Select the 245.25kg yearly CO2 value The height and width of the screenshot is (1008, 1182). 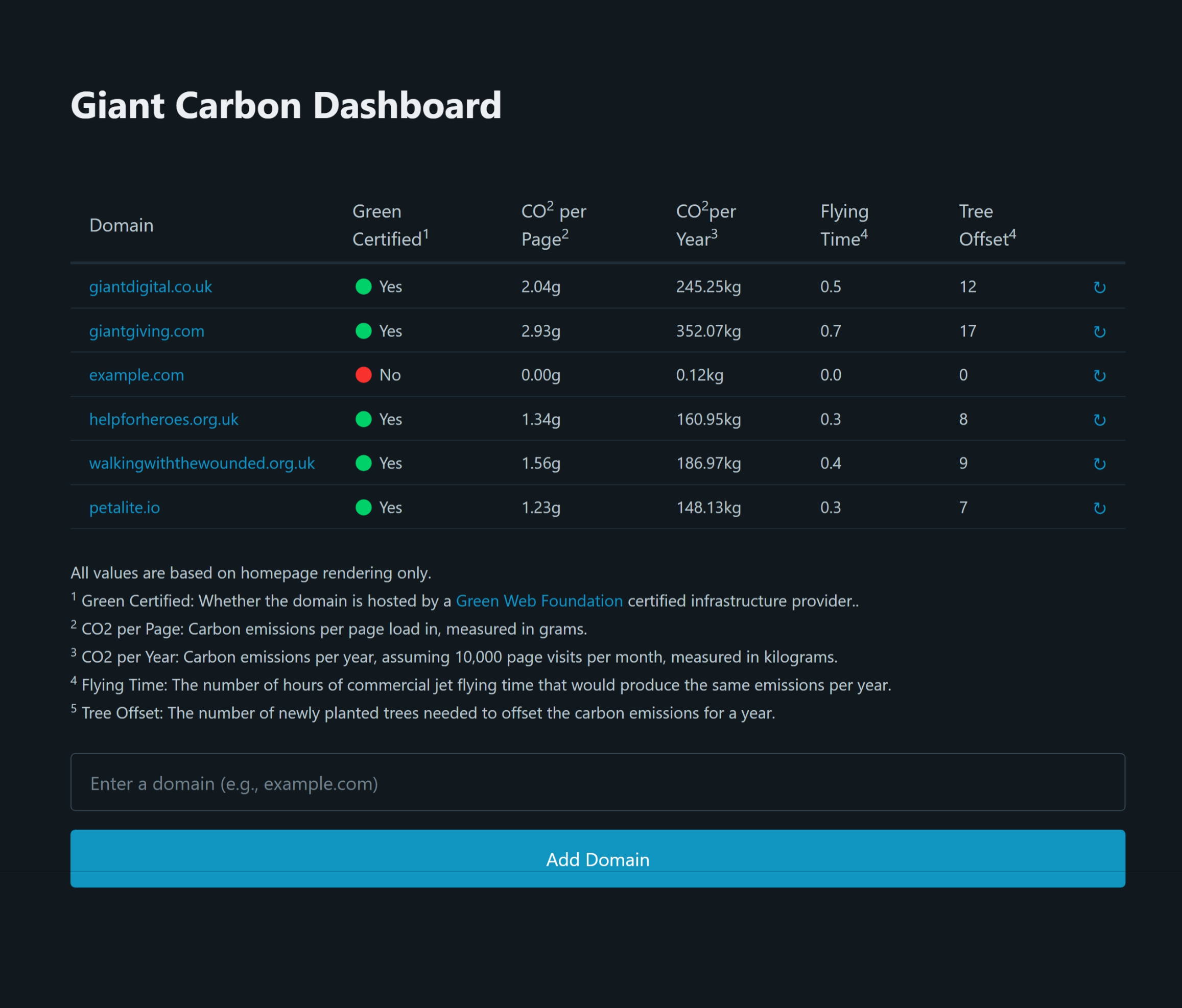(x=708, y=287)
